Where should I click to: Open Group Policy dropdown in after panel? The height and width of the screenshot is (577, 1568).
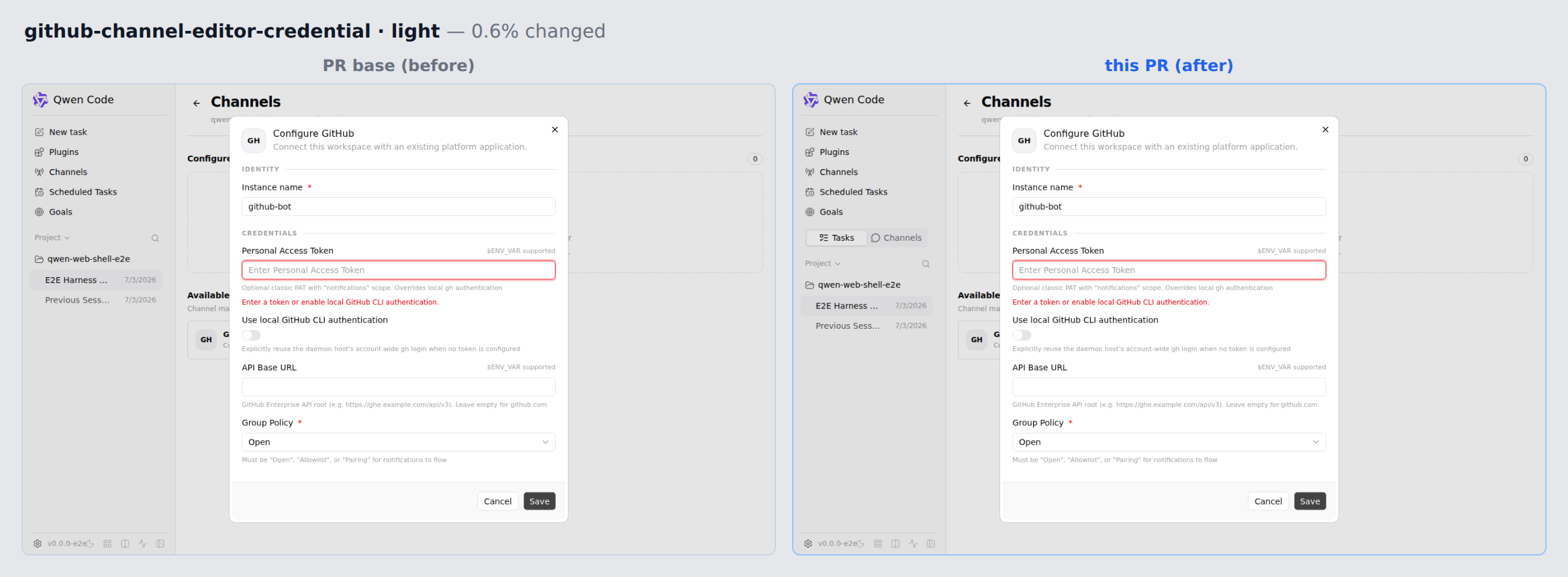point(1169,442)
